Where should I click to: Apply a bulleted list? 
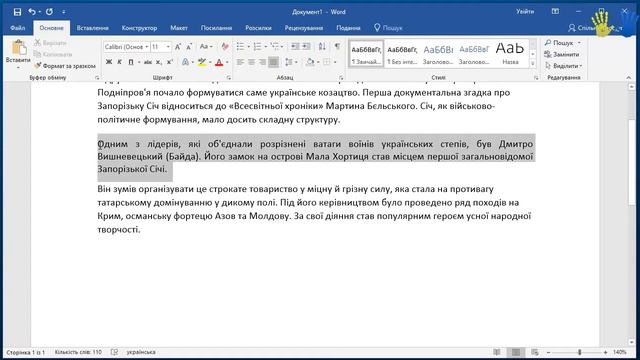click(240, 47)
